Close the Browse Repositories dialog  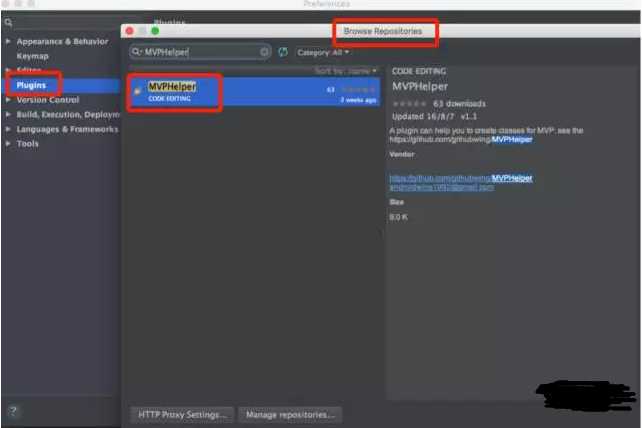130,31
